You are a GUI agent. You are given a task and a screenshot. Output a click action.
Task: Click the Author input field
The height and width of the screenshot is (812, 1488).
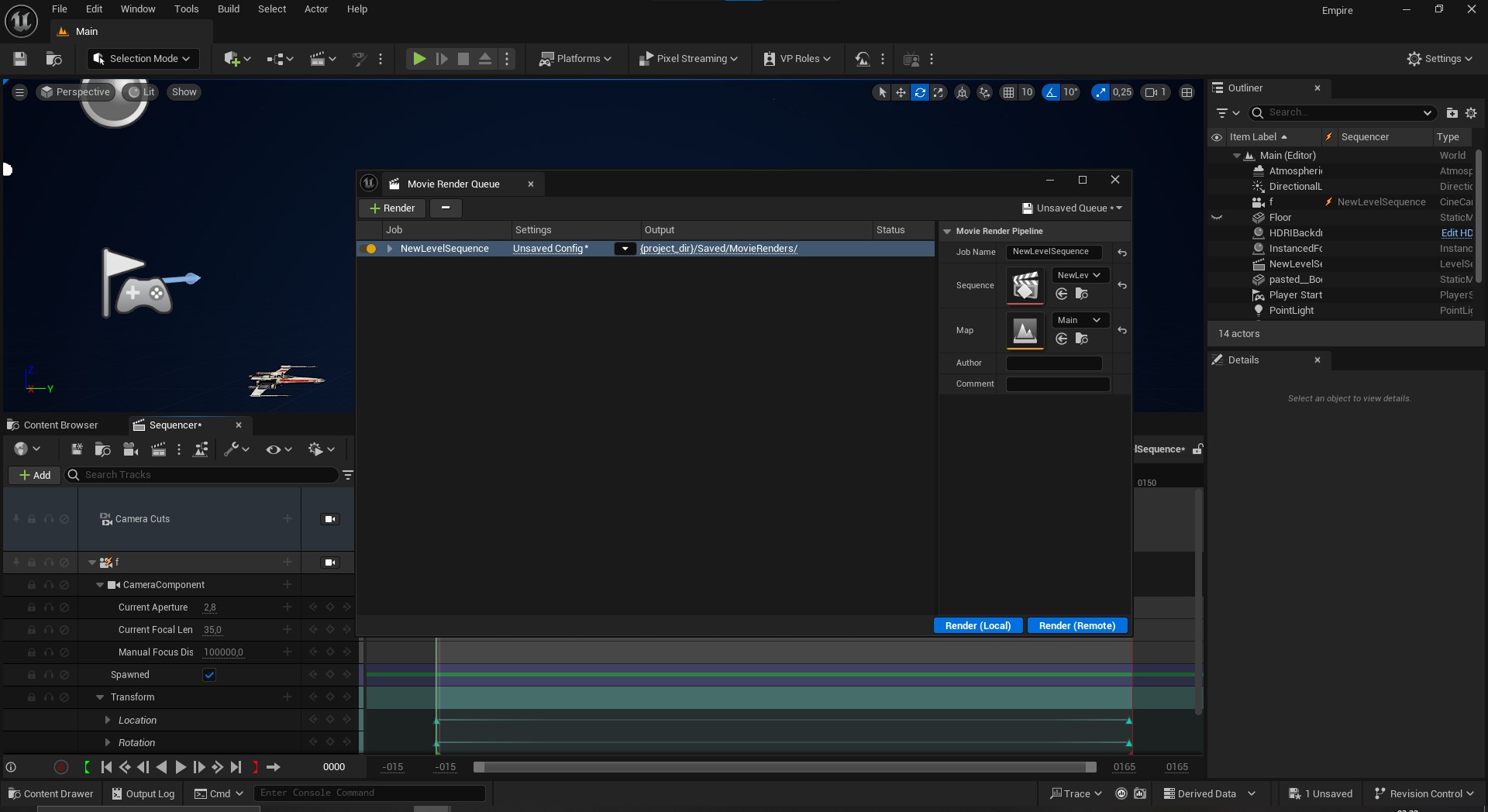1054,363
